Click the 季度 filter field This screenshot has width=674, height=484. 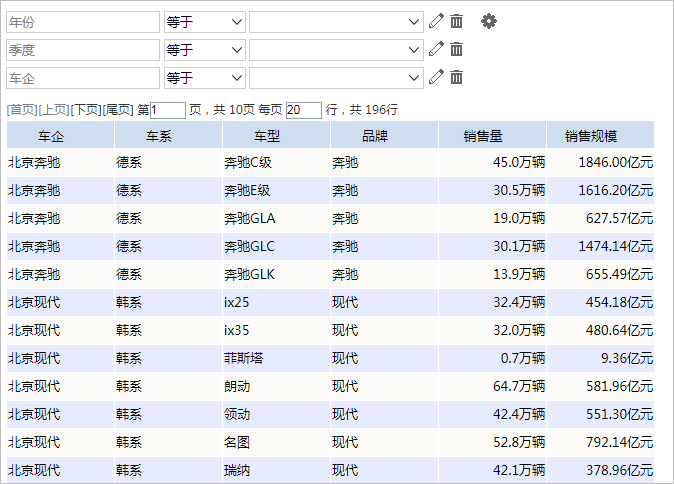[x=83, y=50]
